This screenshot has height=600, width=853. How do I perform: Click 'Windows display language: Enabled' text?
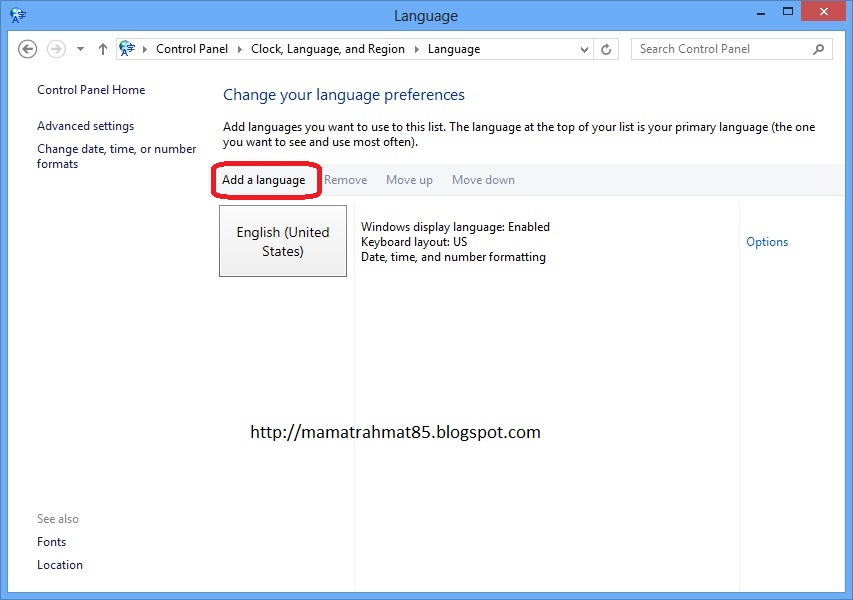[x=455, y=226]
